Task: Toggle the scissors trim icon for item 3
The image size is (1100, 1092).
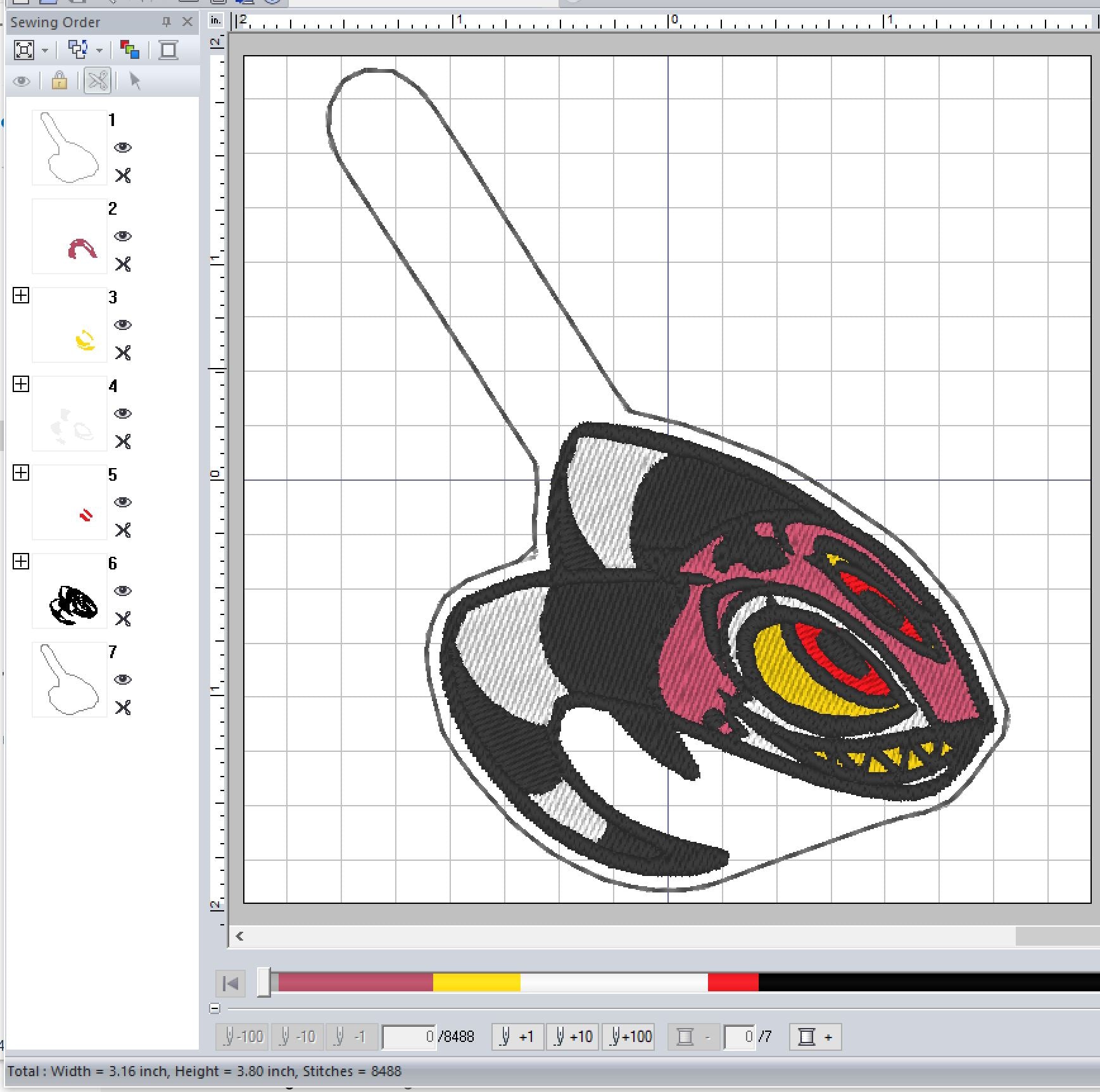Action: [123, 353]
